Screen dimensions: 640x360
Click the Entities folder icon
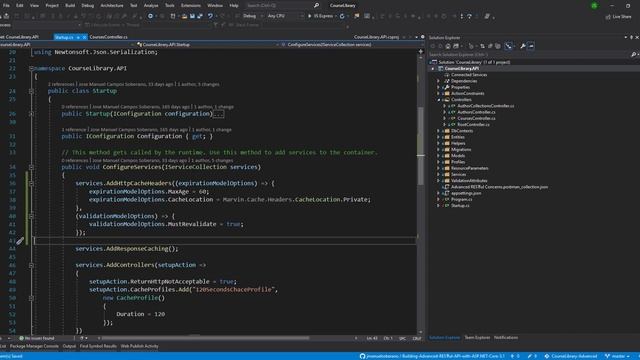[447, 137]
